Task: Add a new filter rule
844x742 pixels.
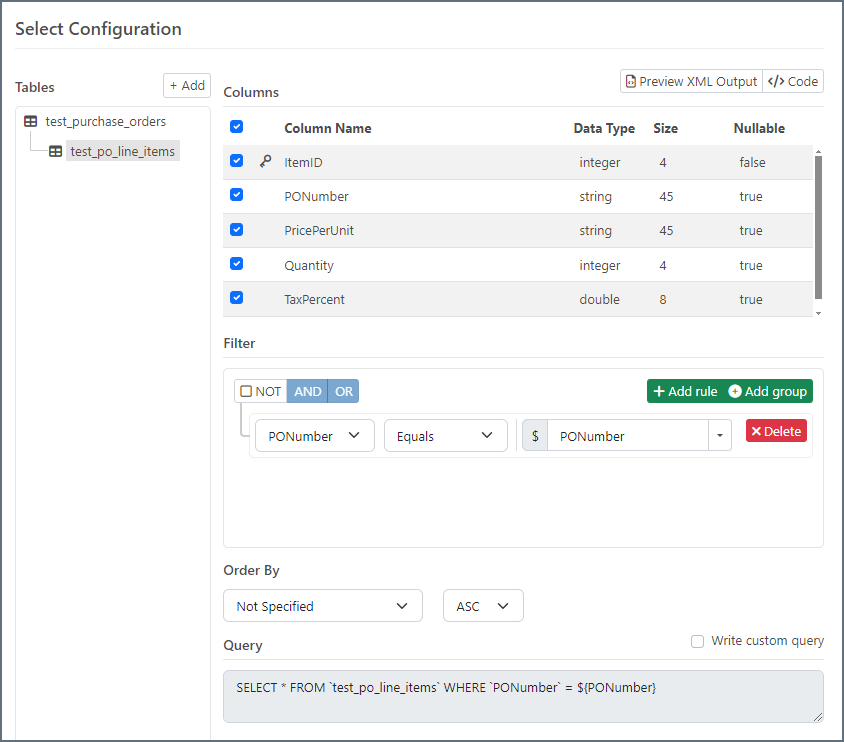Action: click(x=685, y=391)
